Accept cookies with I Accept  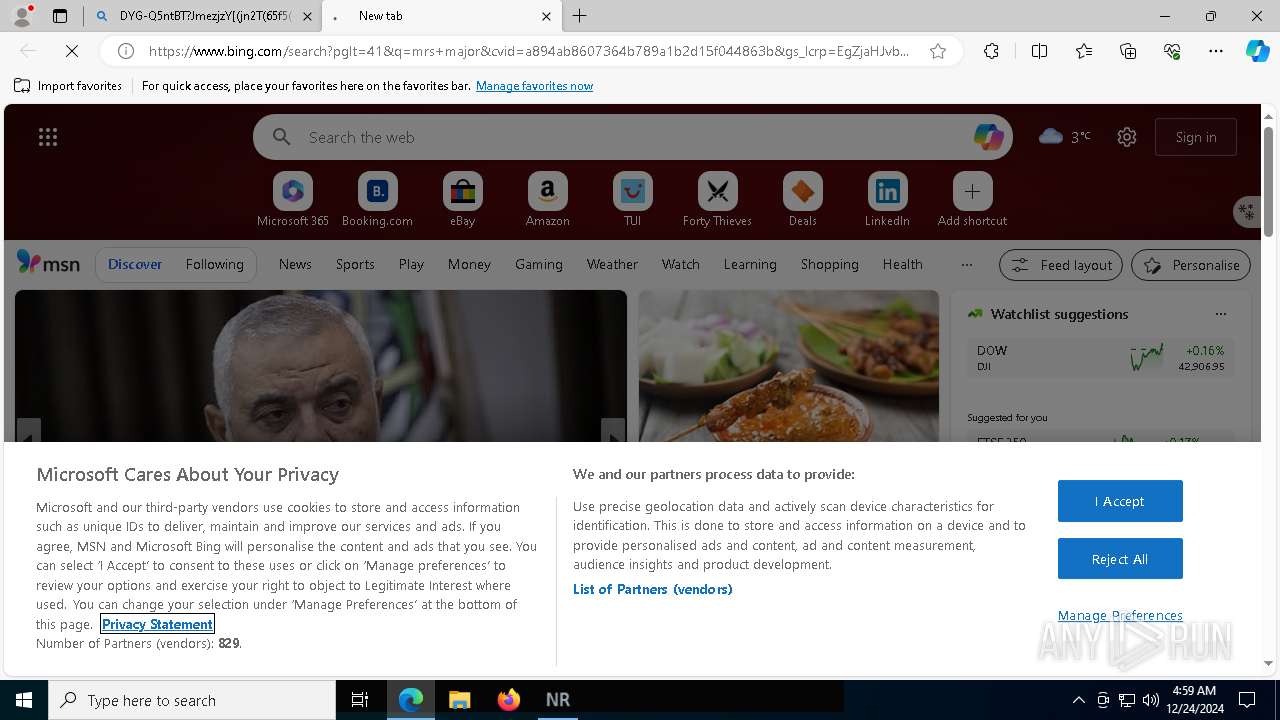pyautogui.click(x=1120, y=501)
